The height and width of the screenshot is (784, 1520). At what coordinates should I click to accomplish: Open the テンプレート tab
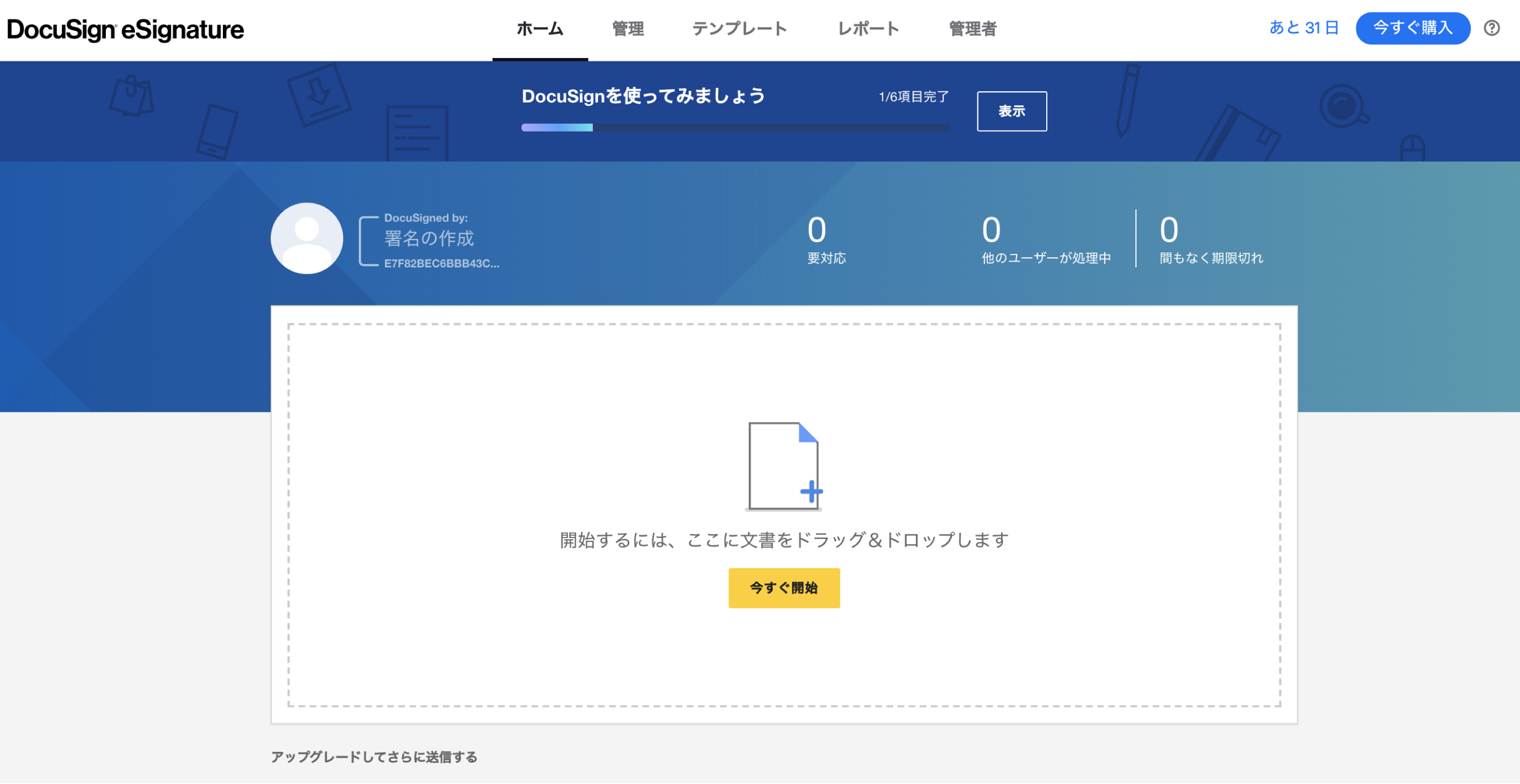(x=740, y=28)
